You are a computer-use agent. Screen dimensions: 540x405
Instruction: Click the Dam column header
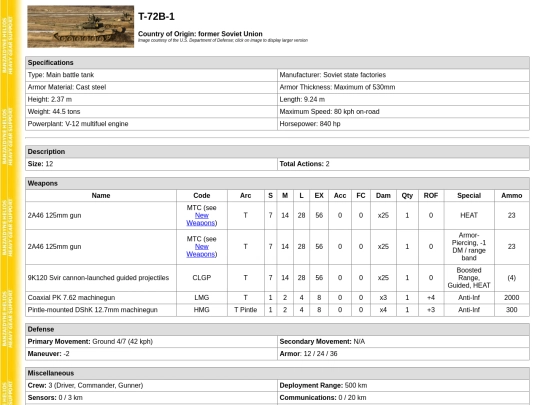click(x=383, y=196)
